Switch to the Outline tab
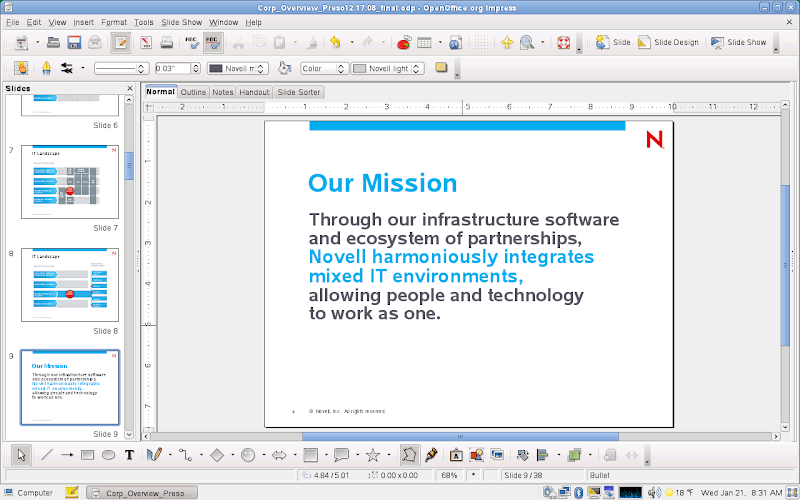This screenshot has width=800, height=500. 193,92
